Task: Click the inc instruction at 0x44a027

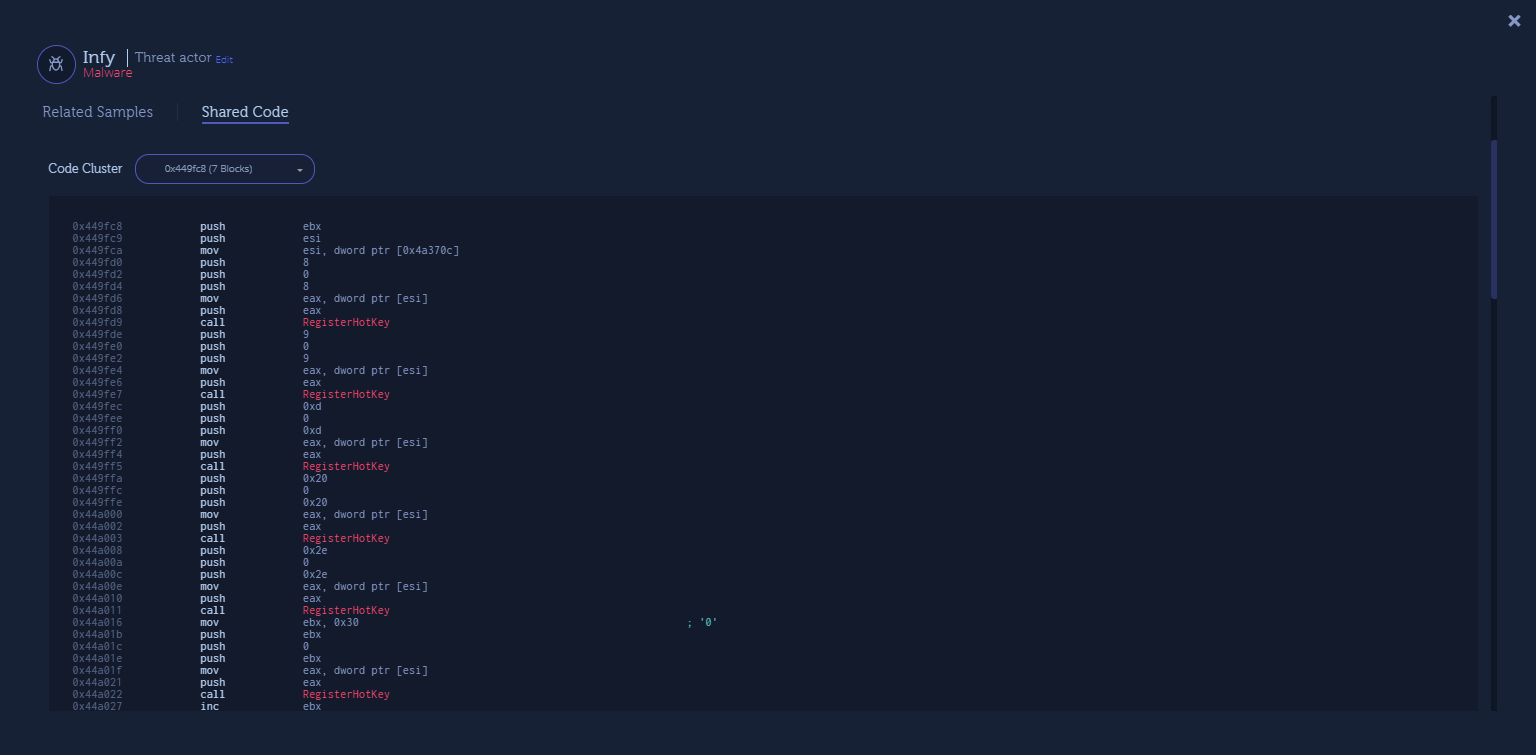Action: point(209,707)
